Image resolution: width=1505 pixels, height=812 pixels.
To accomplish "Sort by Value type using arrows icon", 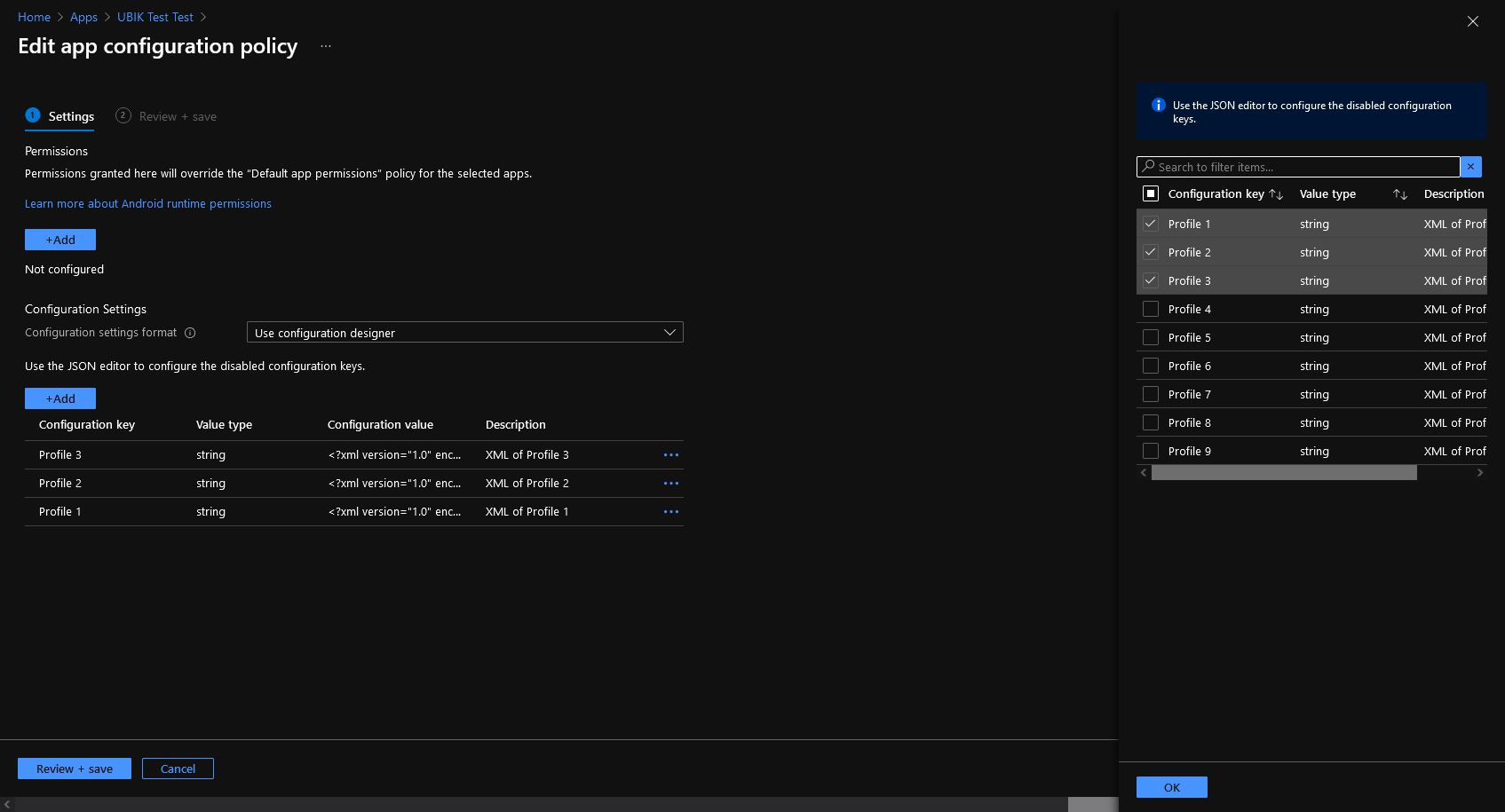I will (1400, 194).
